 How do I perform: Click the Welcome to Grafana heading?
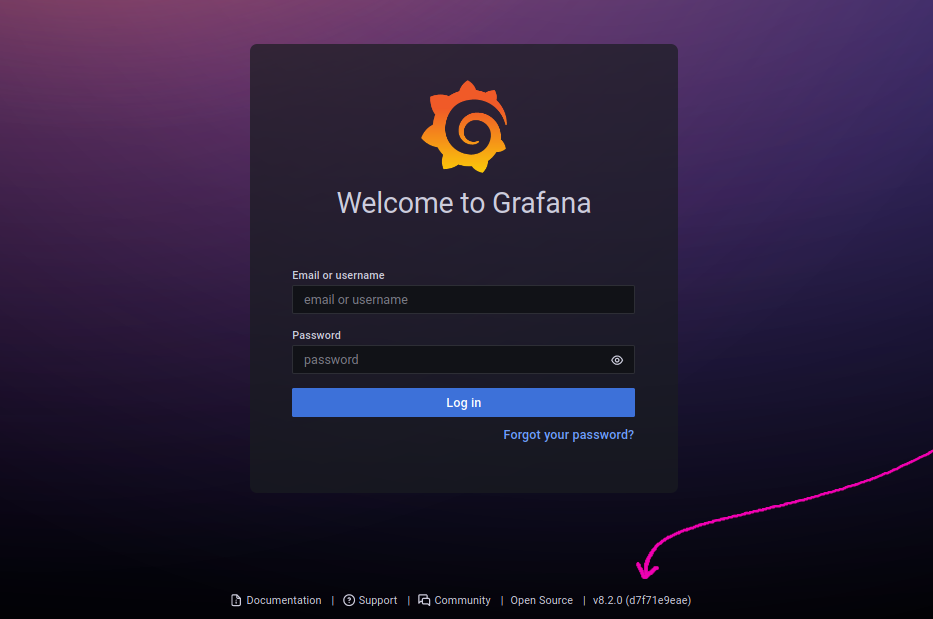coord(464,203)
